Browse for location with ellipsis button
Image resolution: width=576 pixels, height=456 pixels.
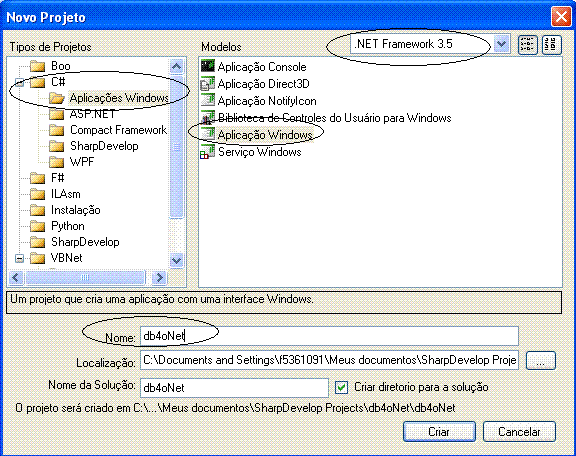(x=540, y=360)
